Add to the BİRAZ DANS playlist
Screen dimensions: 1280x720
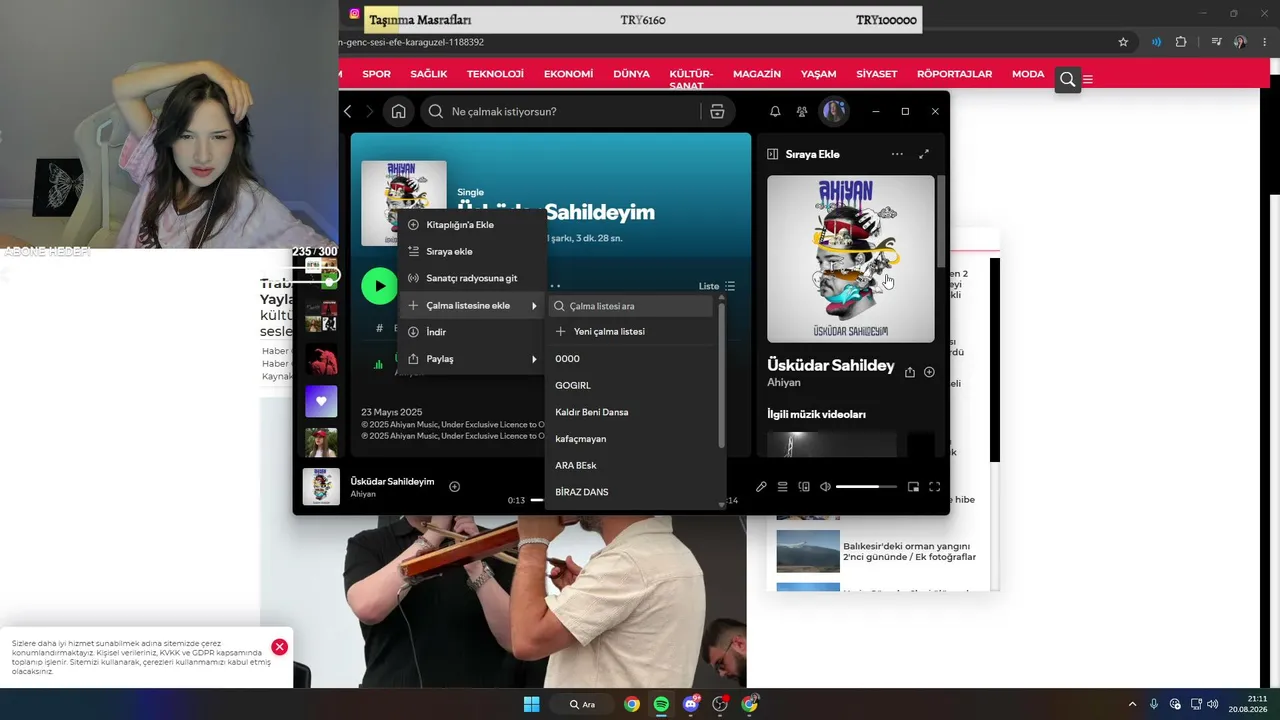pos(632,492)
